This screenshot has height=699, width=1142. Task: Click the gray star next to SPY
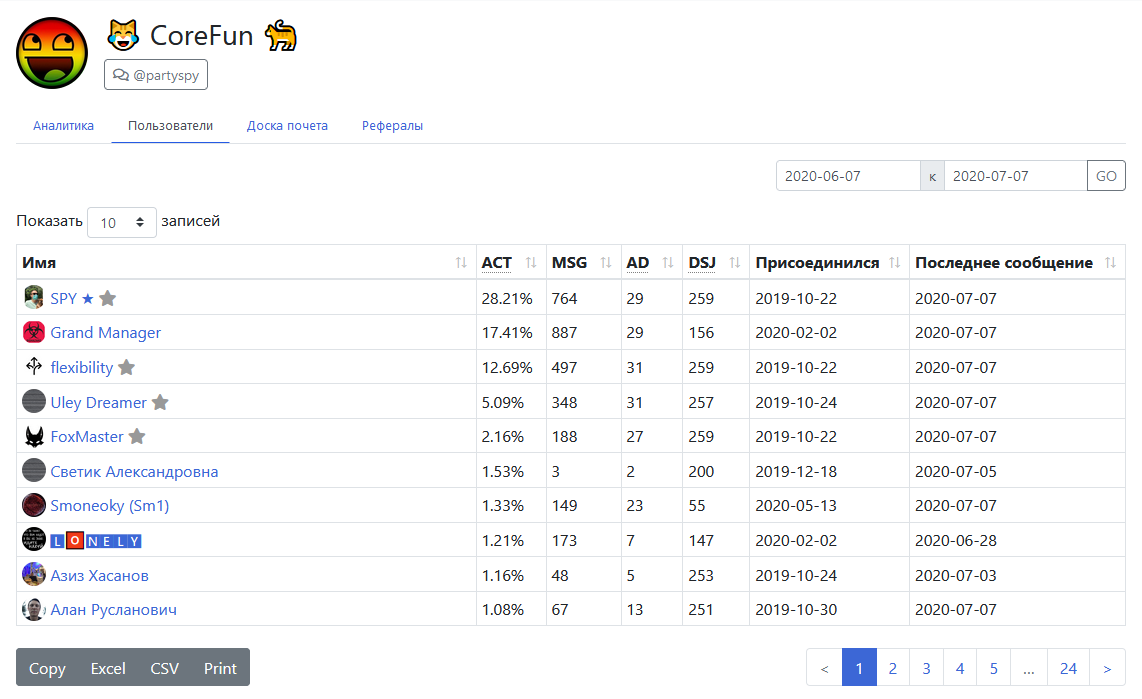click(108, 298)
